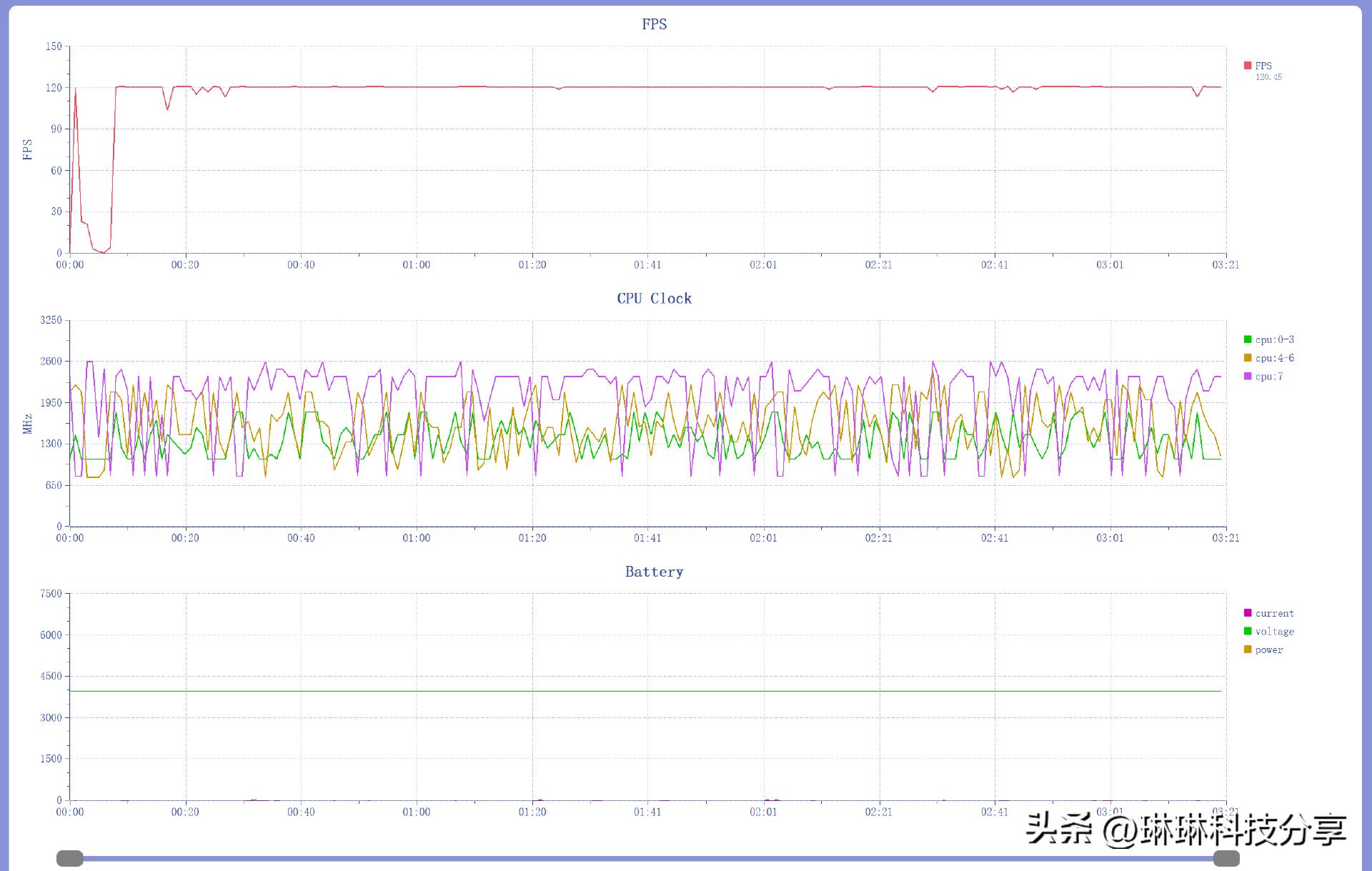Click the voltage legend text label

[x=1275, y=632]
